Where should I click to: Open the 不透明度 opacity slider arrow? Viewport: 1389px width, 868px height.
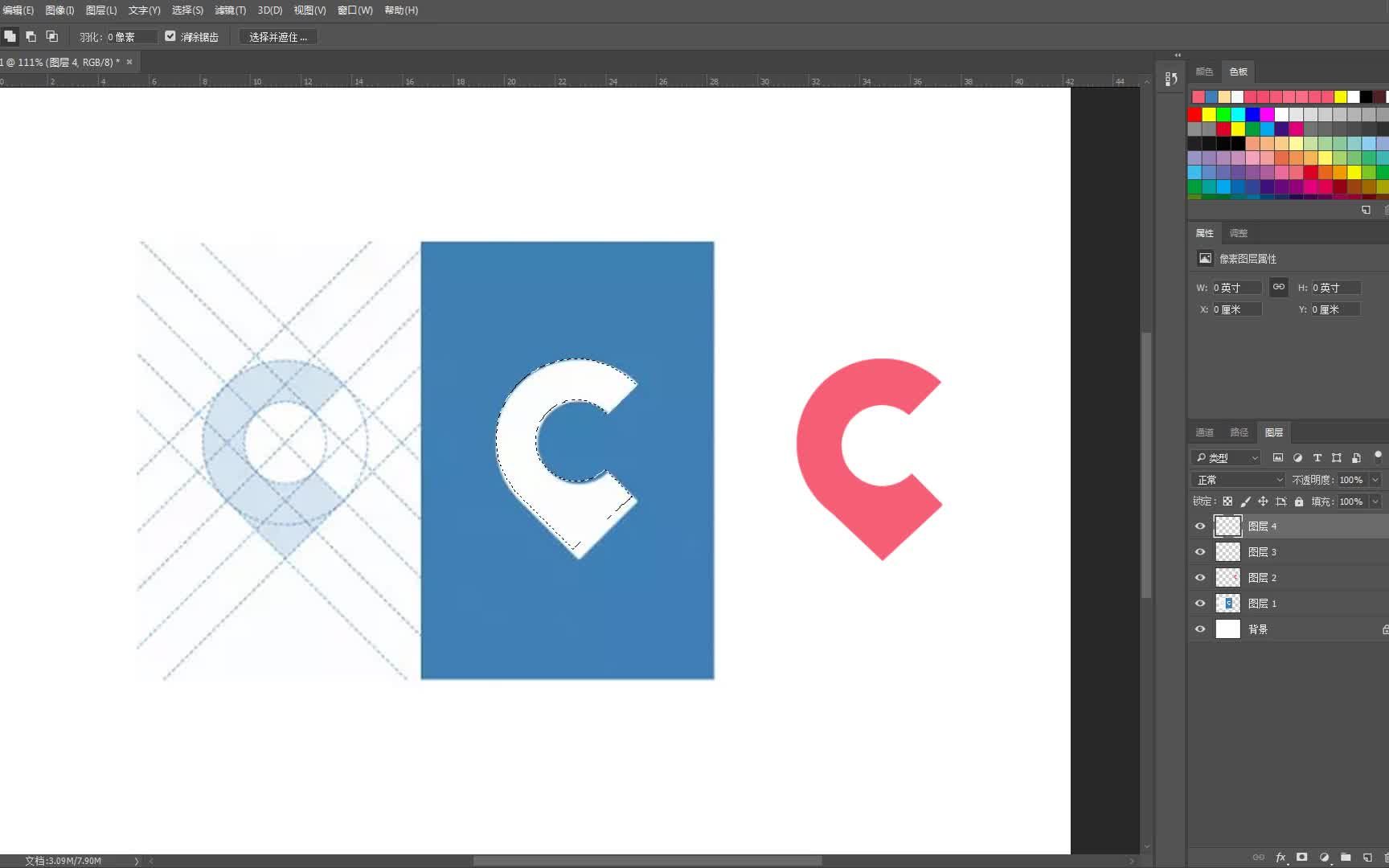coord(1375,480)
